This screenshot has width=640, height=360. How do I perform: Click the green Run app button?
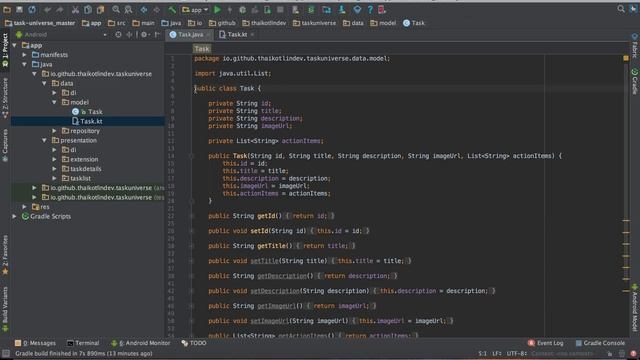coord(218,9)
